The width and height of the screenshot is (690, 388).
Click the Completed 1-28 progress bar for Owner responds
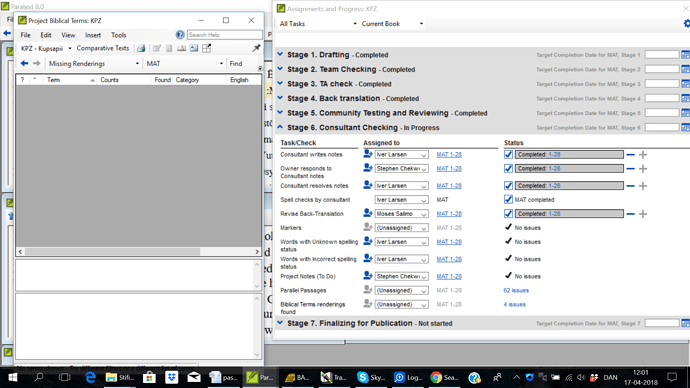569,168
